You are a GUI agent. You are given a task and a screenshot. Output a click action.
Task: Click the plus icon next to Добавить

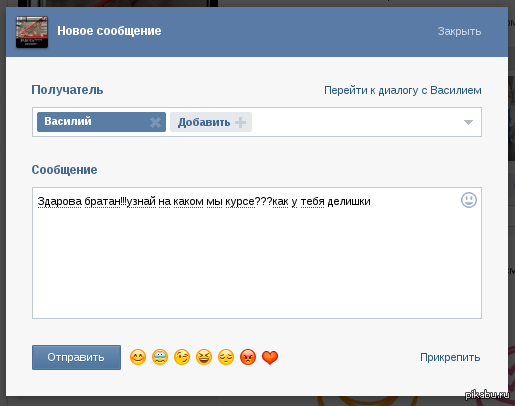coord(240,122)
